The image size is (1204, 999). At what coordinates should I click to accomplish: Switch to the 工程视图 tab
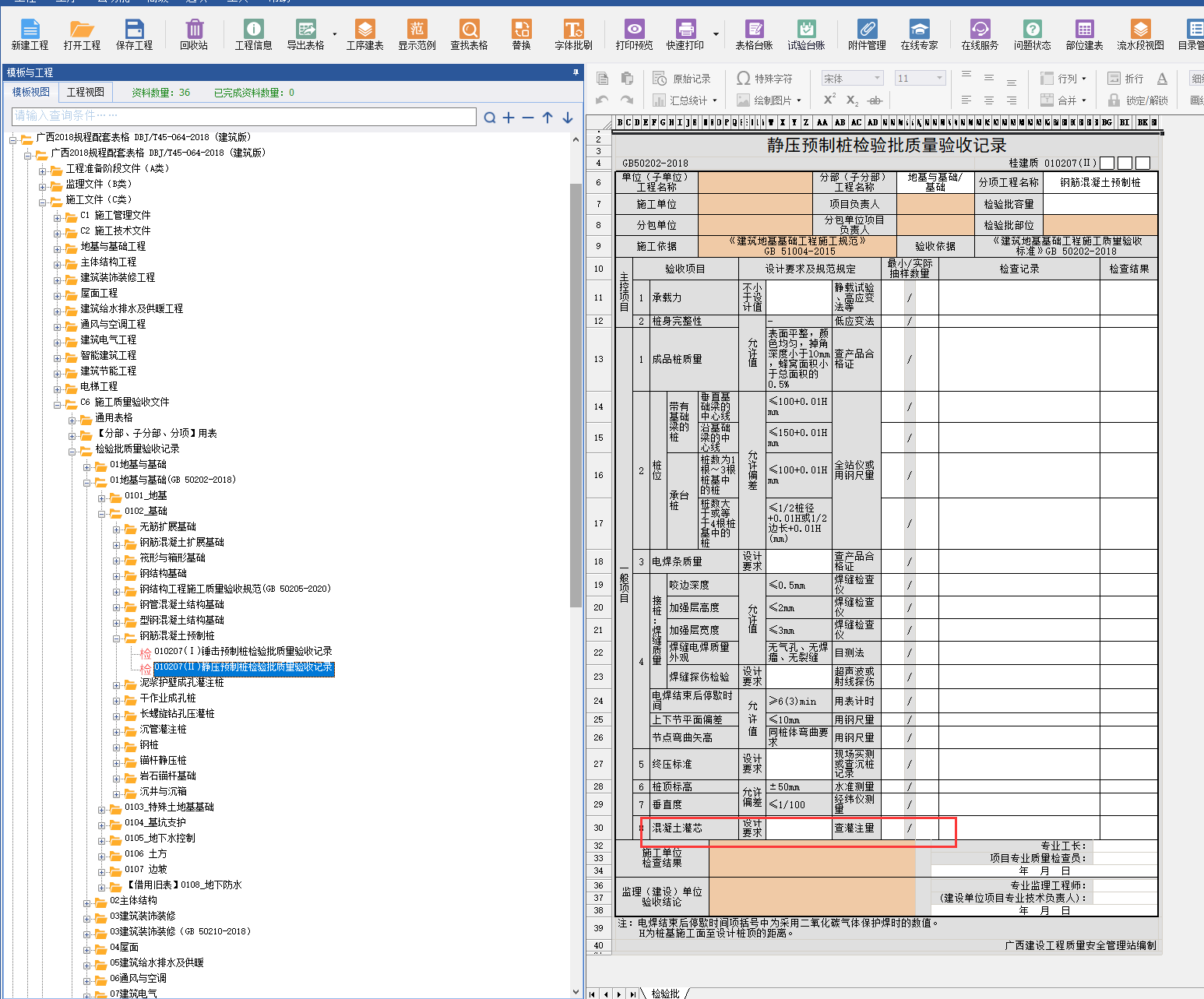pos(86,92)
